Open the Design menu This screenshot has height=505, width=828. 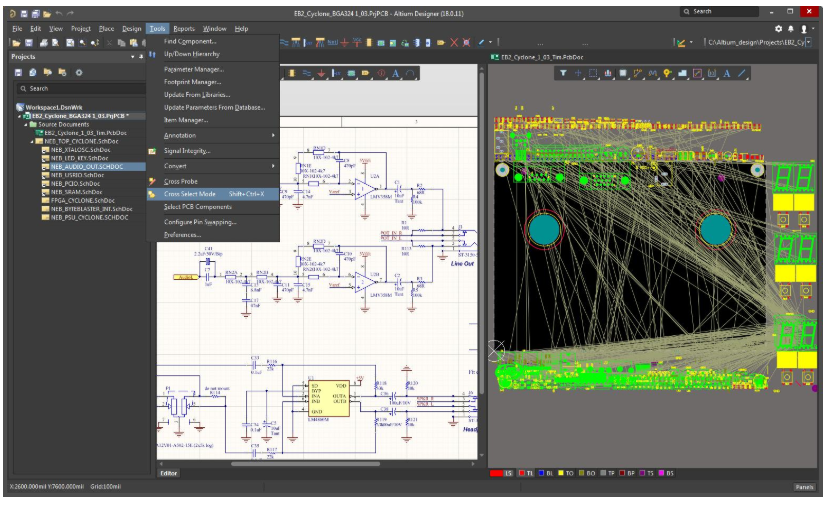click(x=132, y=29)
